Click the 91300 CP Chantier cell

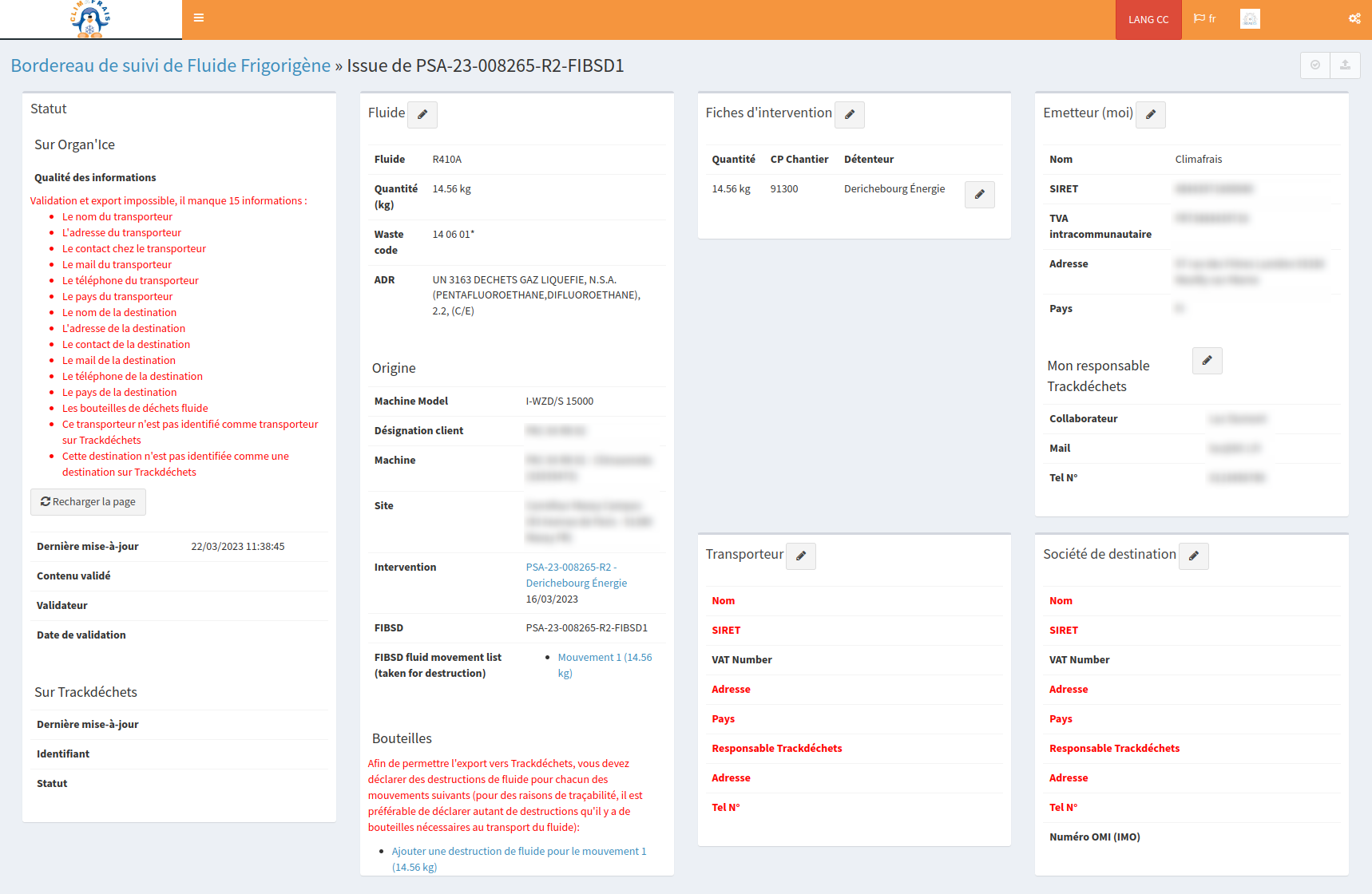pos(784,189)
